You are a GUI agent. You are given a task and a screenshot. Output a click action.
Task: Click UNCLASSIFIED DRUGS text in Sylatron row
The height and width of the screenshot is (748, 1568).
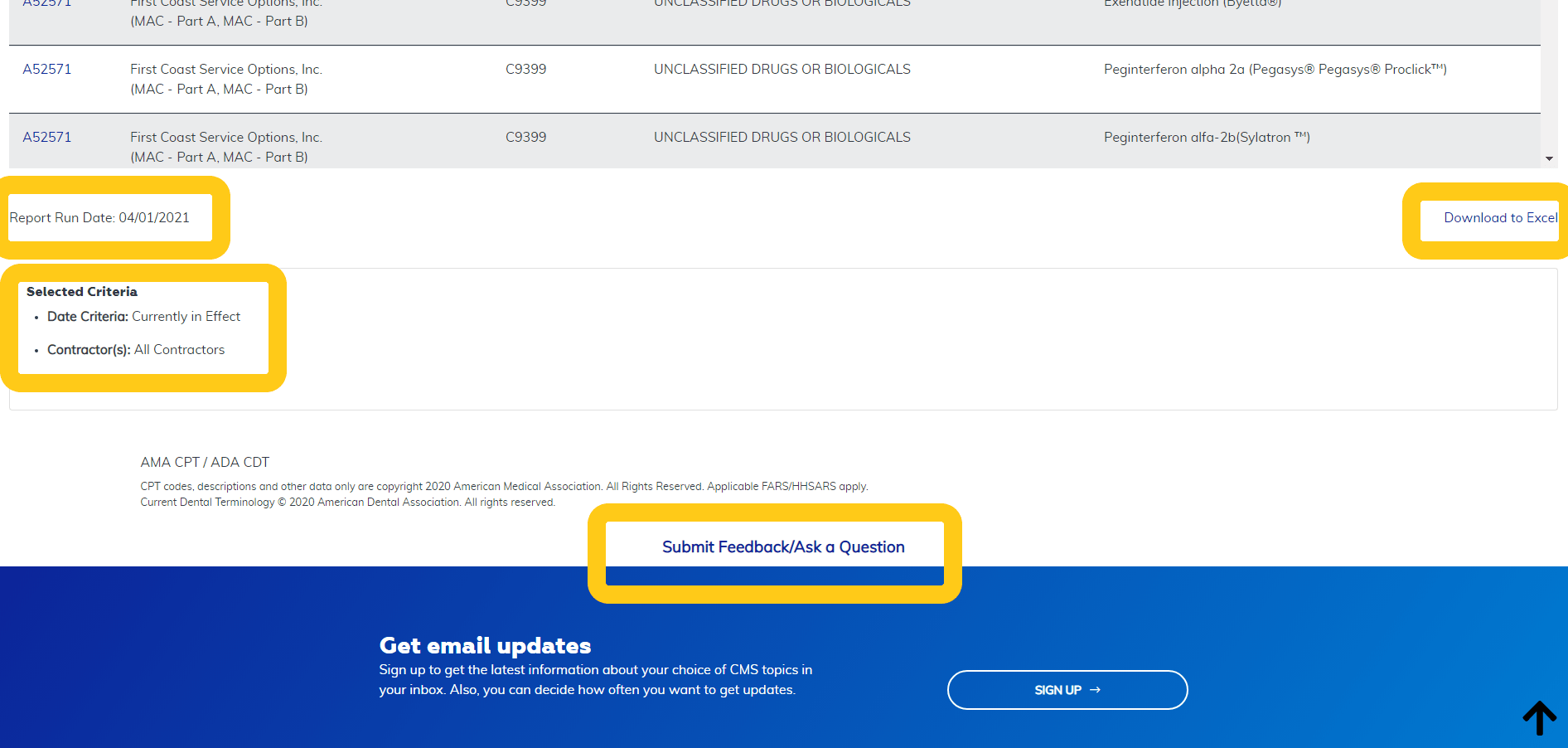point(782,138)
